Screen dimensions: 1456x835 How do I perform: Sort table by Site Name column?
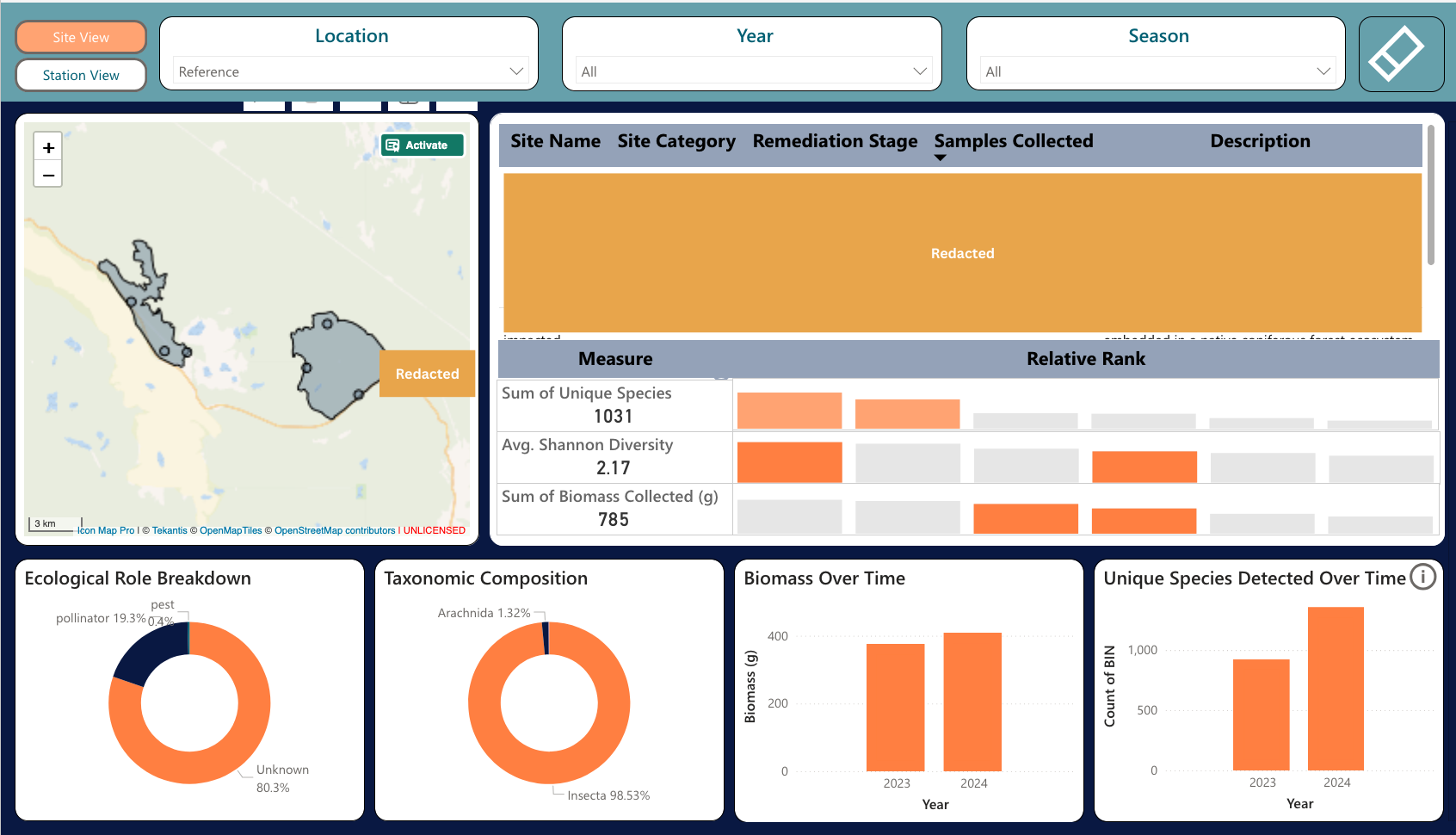click(555, 141)
